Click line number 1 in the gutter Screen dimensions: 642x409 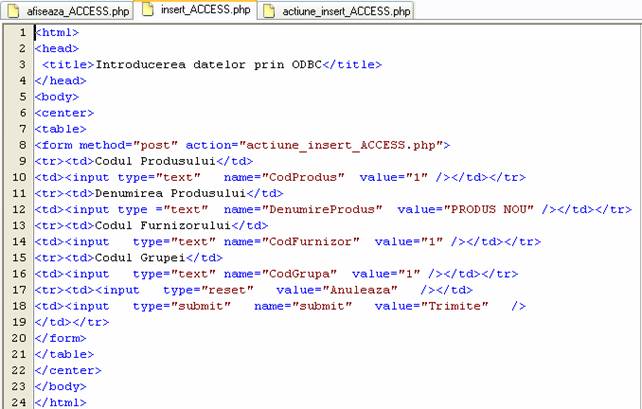(22, 33)
